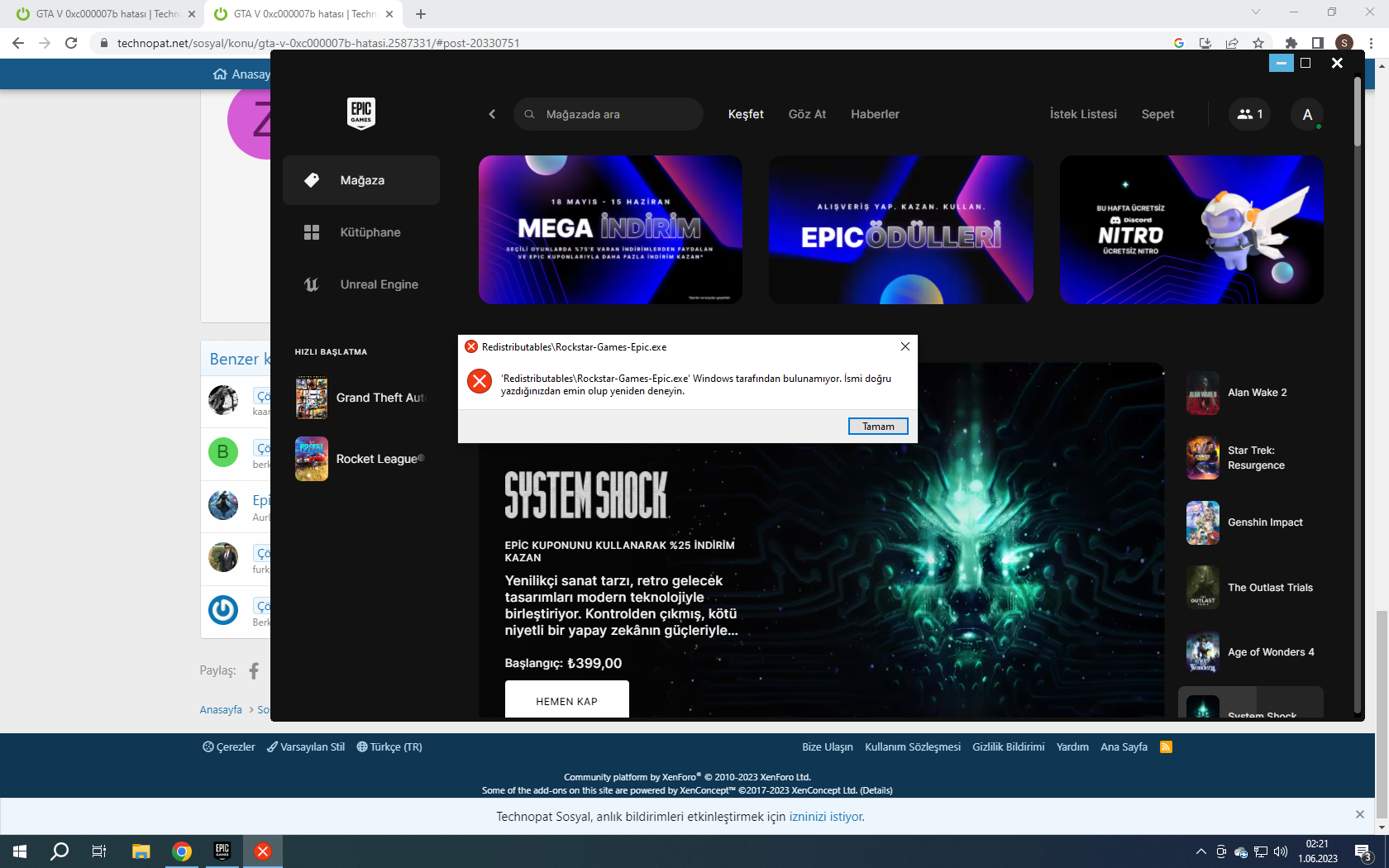
Task: Open Chrome tab search dropdown arrow
Action: [1256, 12]
